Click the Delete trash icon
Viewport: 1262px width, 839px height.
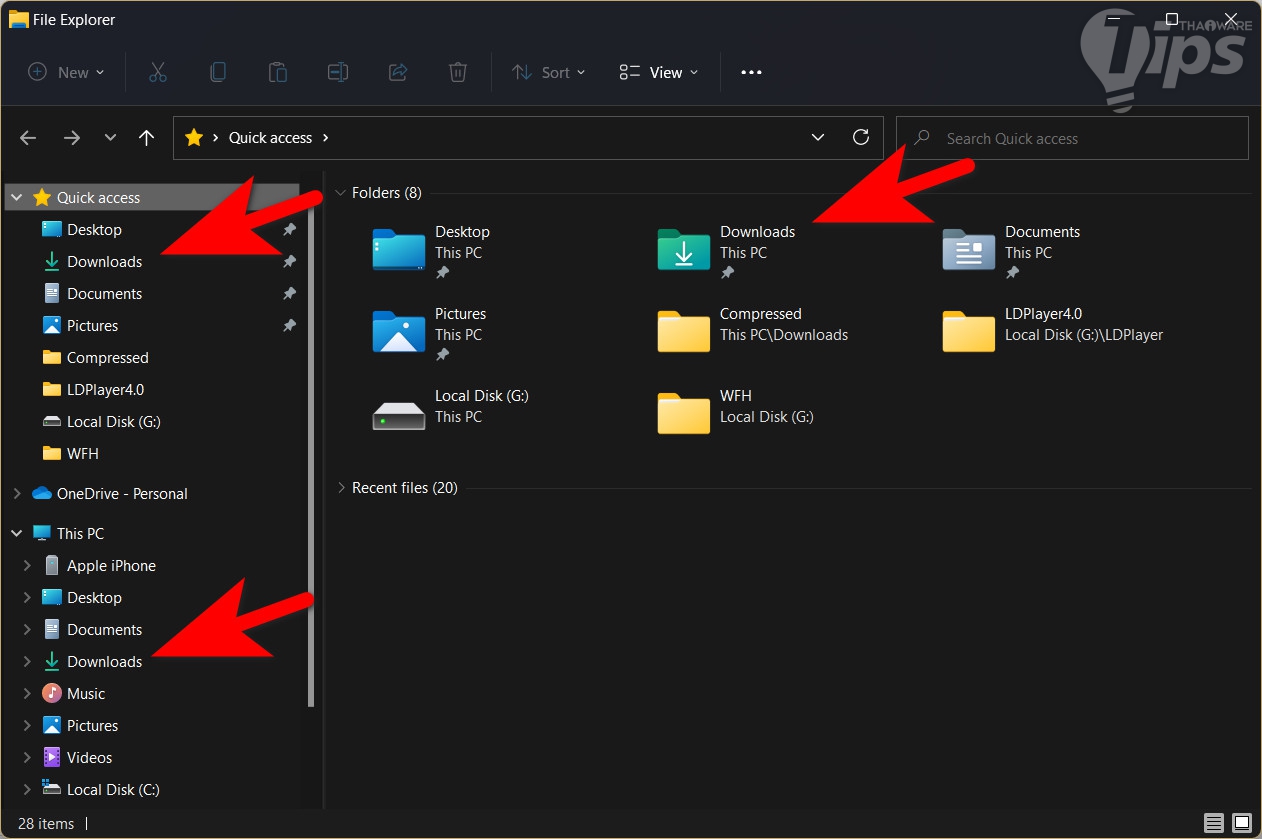(x=457, y=72)
